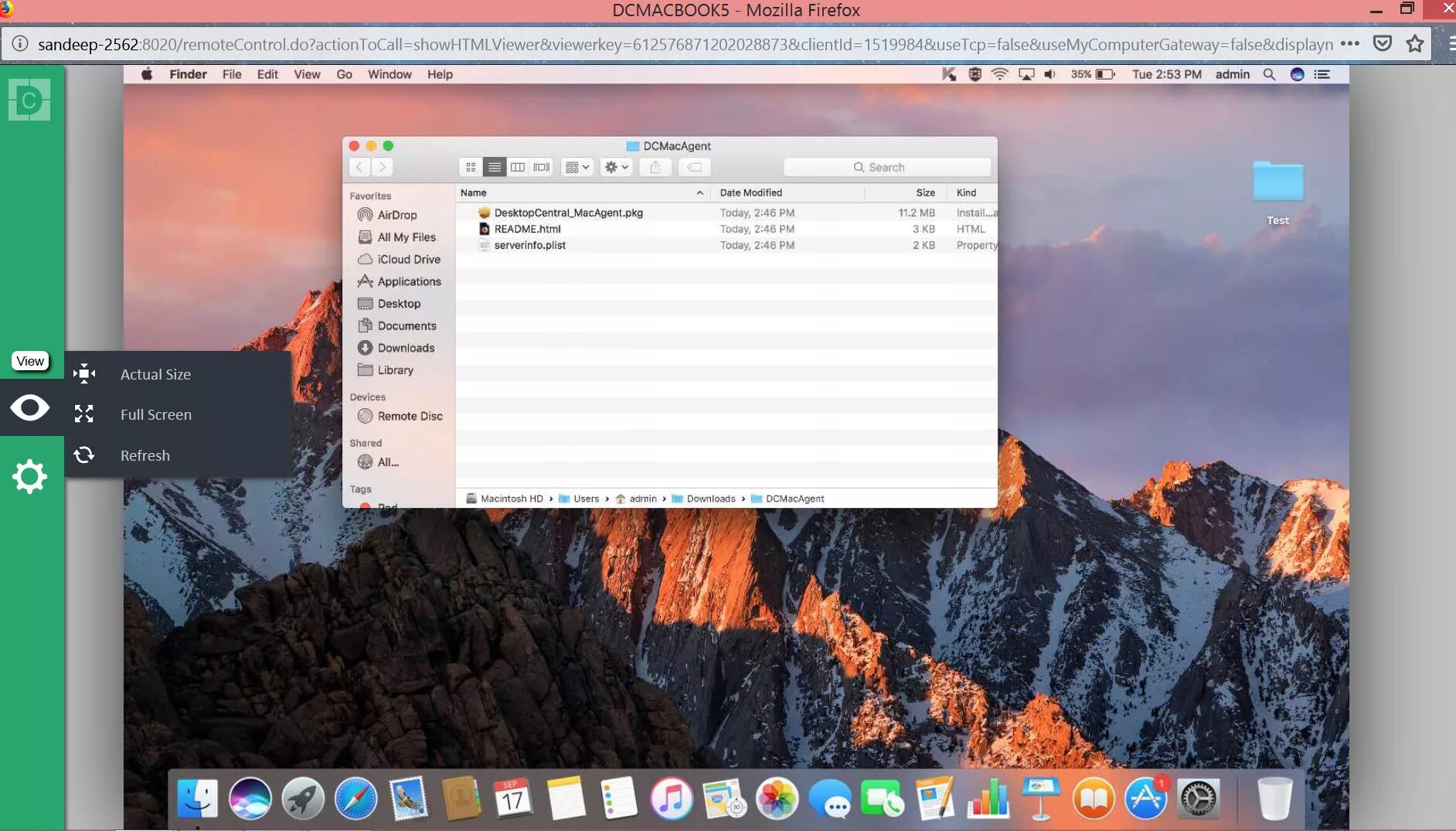Open Desktop folder in sidebar
This screenshot has height=831, width=1456.
(399, 304)
